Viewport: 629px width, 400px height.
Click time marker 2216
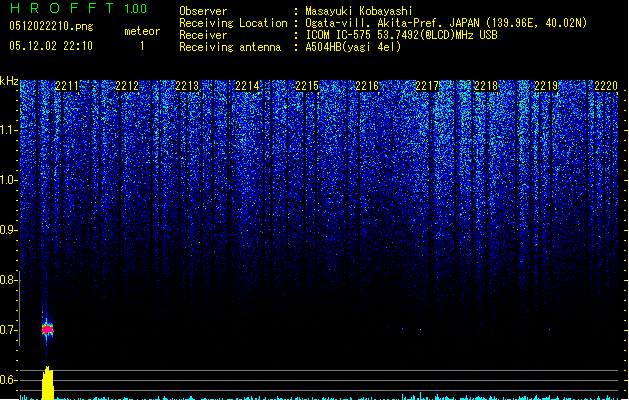[x=367, y=86]
